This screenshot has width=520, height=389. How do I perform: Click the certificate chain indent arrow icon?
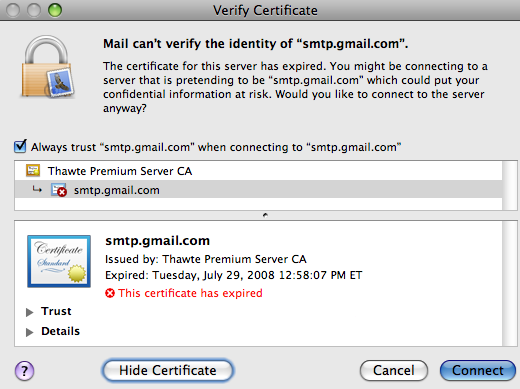37,190
